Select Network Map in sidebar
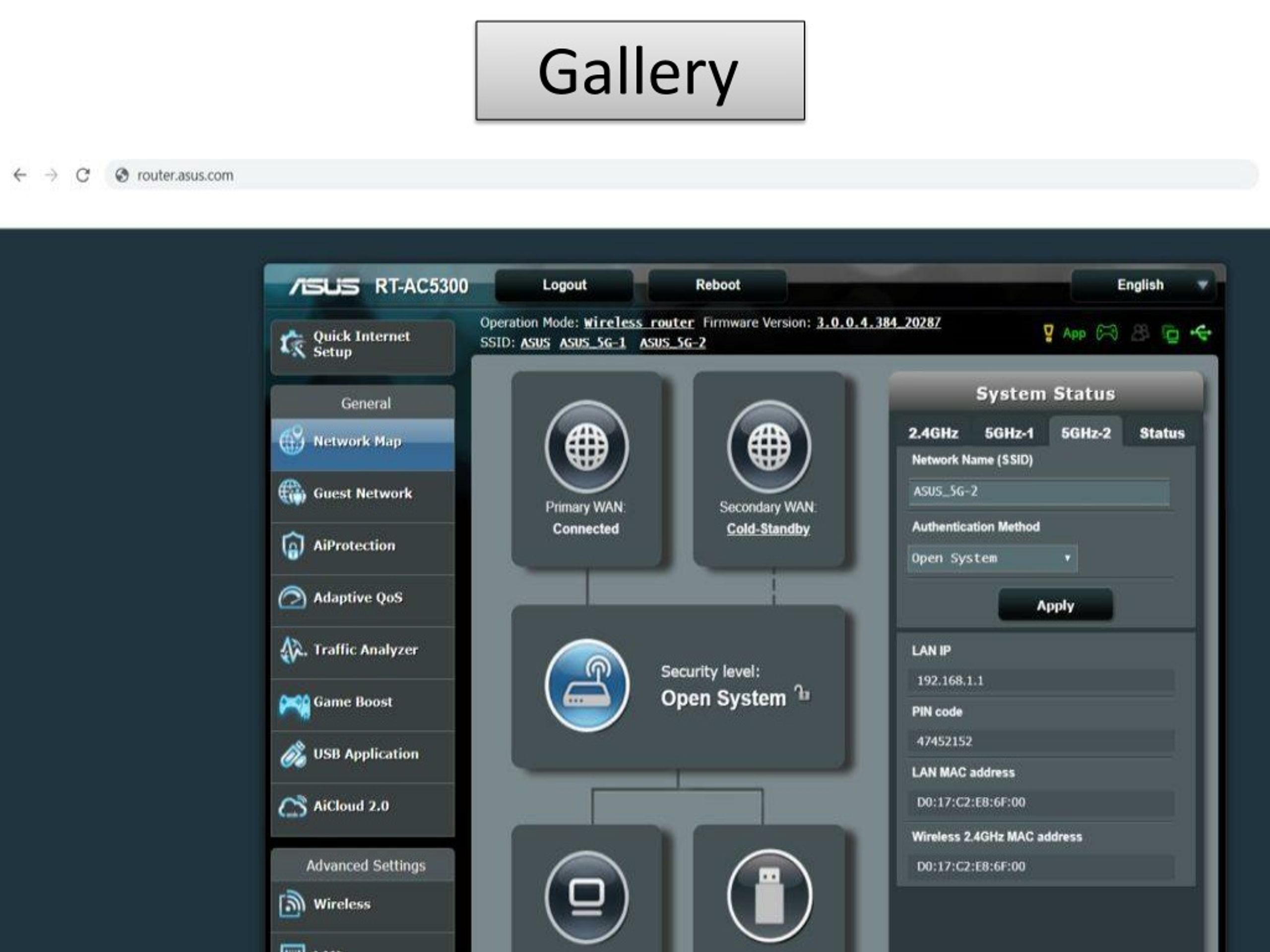 pos(363,444)
